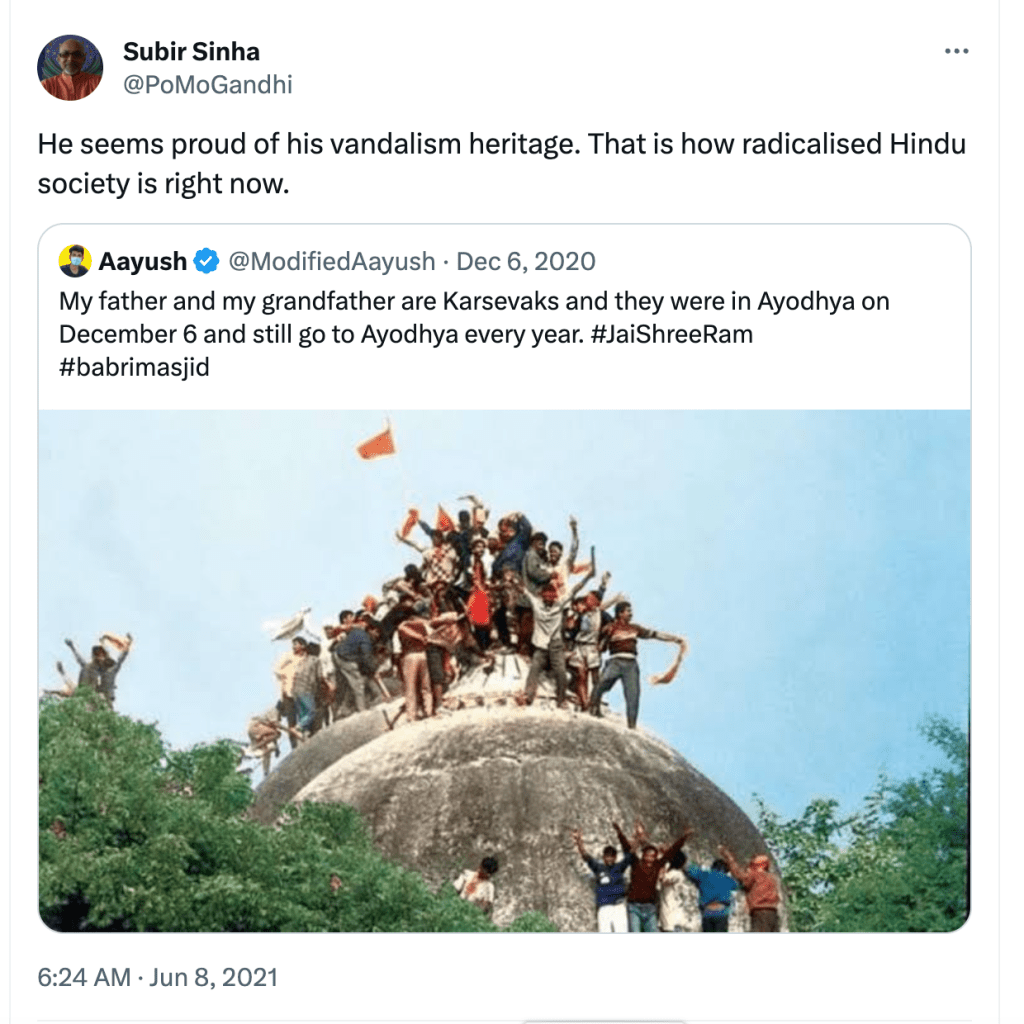Viewport: 1024px width, 1024px height.
Task: Open the #JaiShreeRam hashtag
Action: [667, 334]
